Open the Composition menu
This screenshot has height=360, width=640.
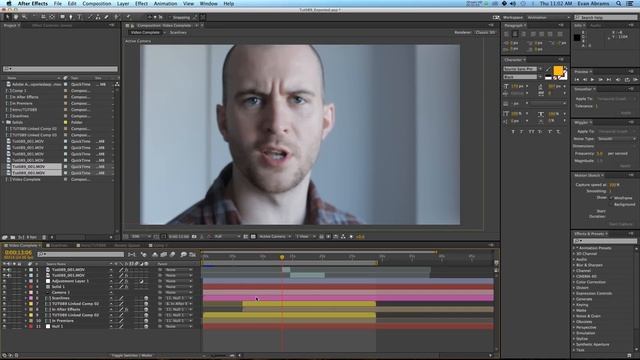tap(97, 3)
